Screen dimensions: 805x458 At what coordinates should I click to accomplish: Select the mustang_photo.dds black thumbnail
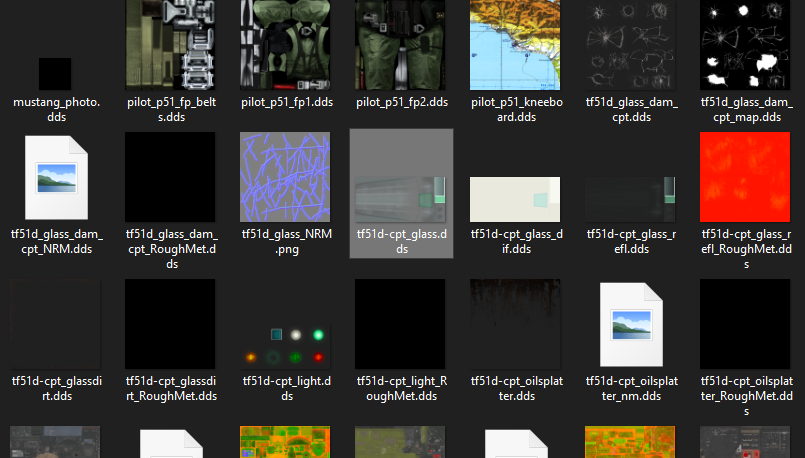[55, 74]
